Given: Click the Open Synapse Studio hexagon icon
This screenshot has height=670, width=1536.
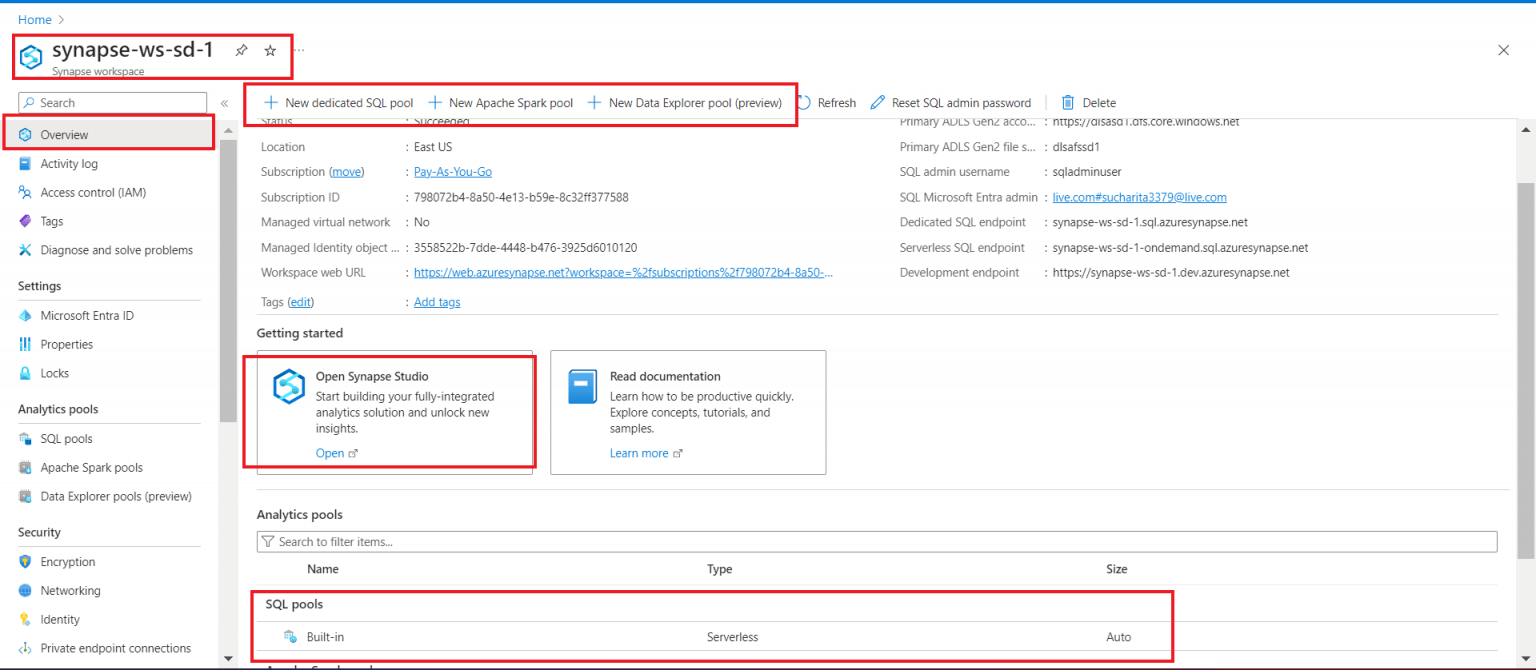Looking at the screenshot, I should tap(289, 386).
